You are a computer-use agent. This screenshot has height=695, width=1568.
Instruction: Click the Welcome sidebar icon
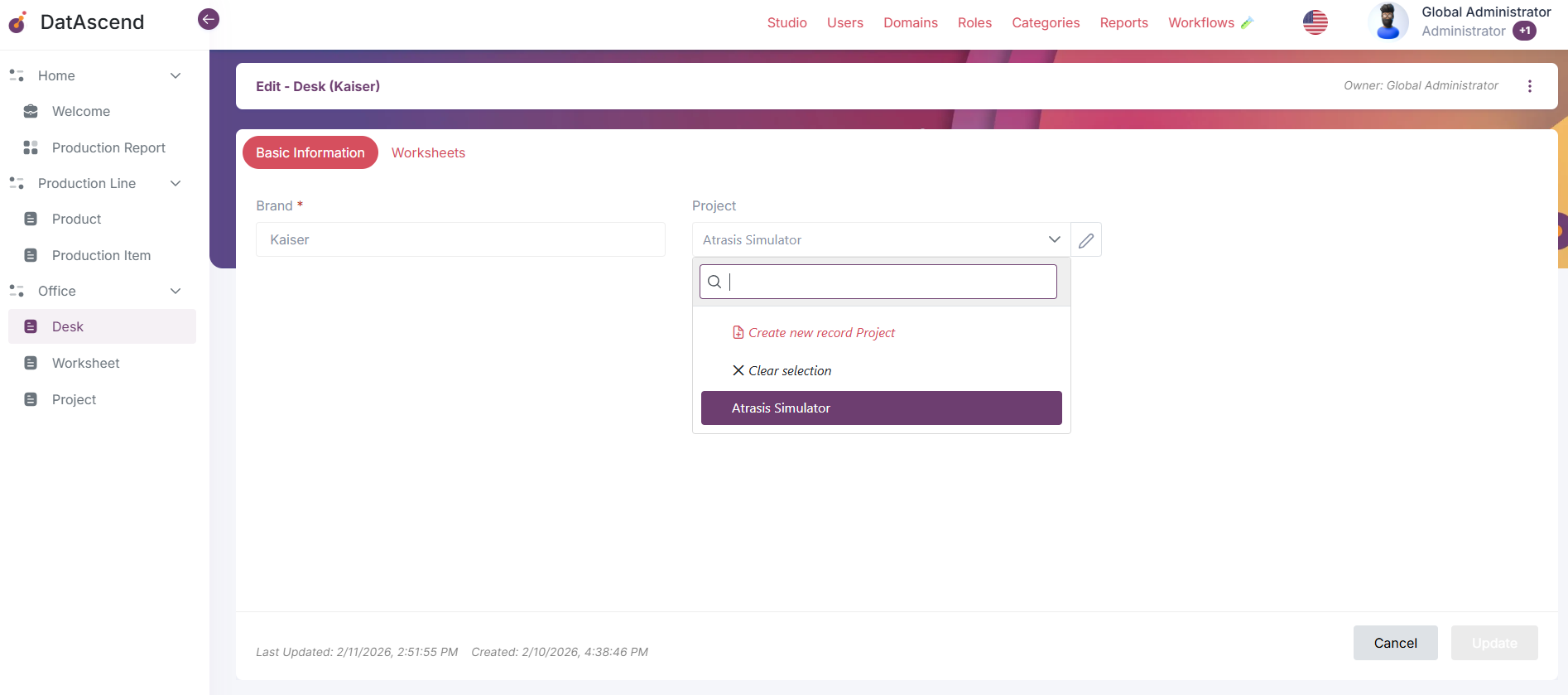pyautogui.click(x=31, y=111)
